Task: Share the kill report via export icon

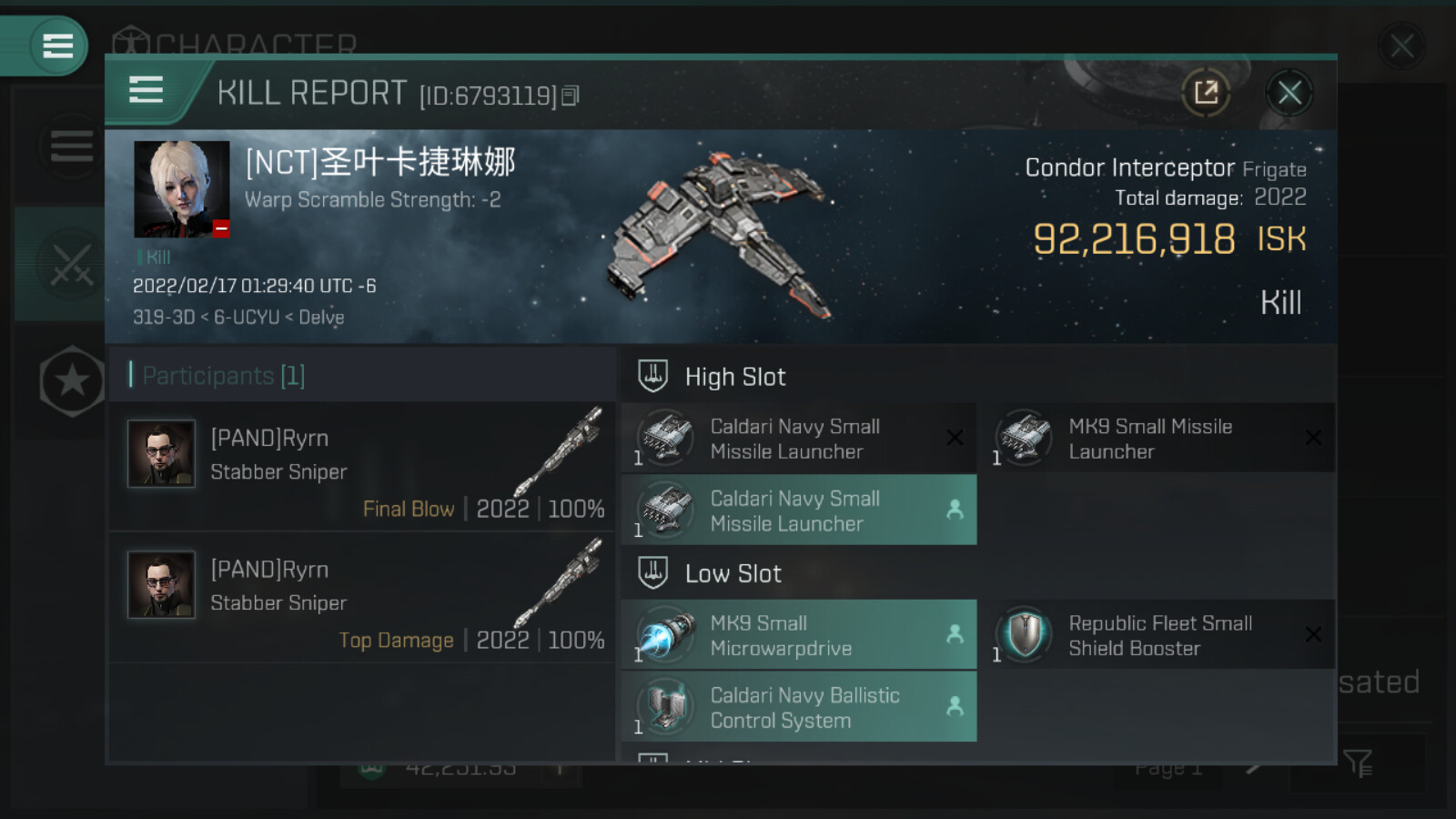Action: (x=1206, y=92)
